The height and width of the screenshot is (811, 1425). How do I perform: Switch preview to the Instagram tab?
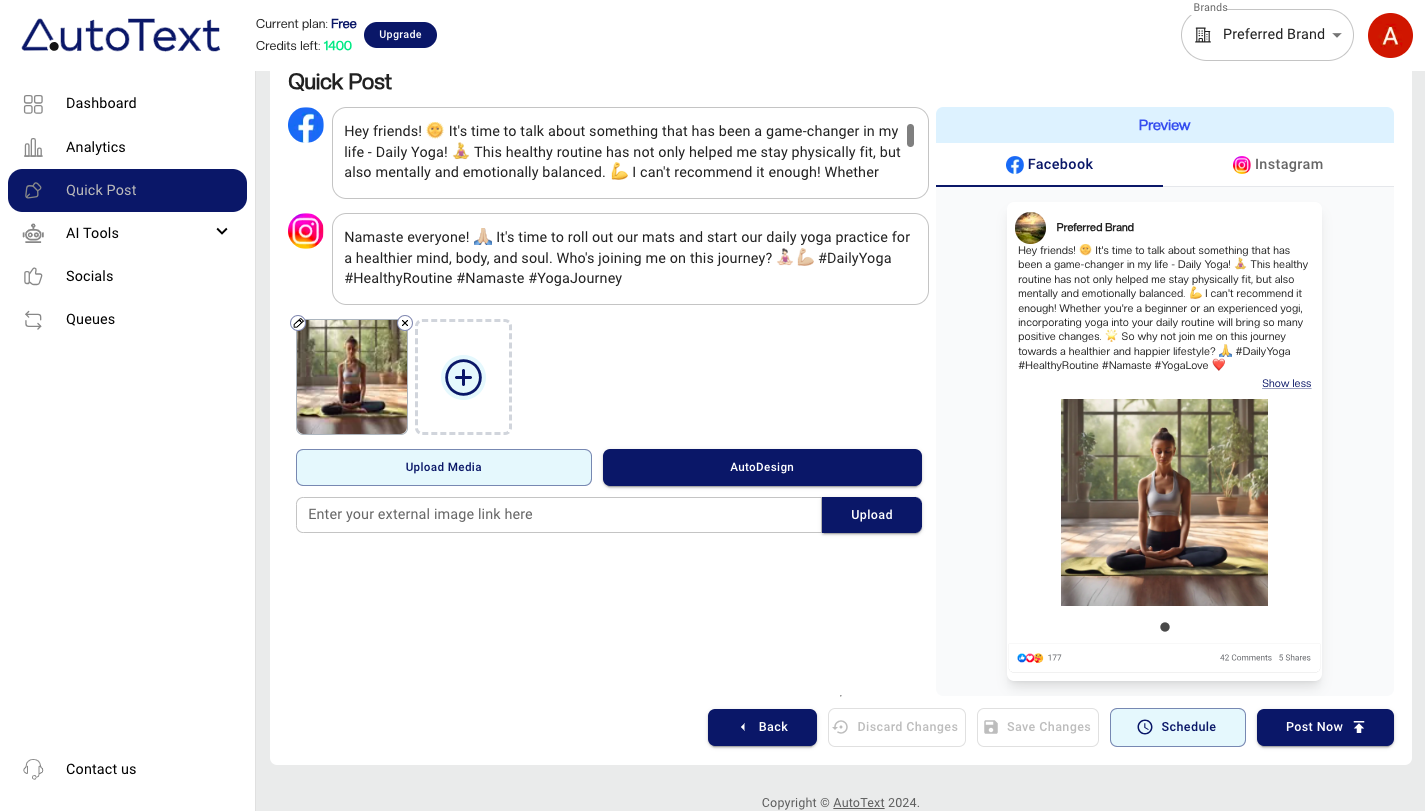[x=1278, y=165]
